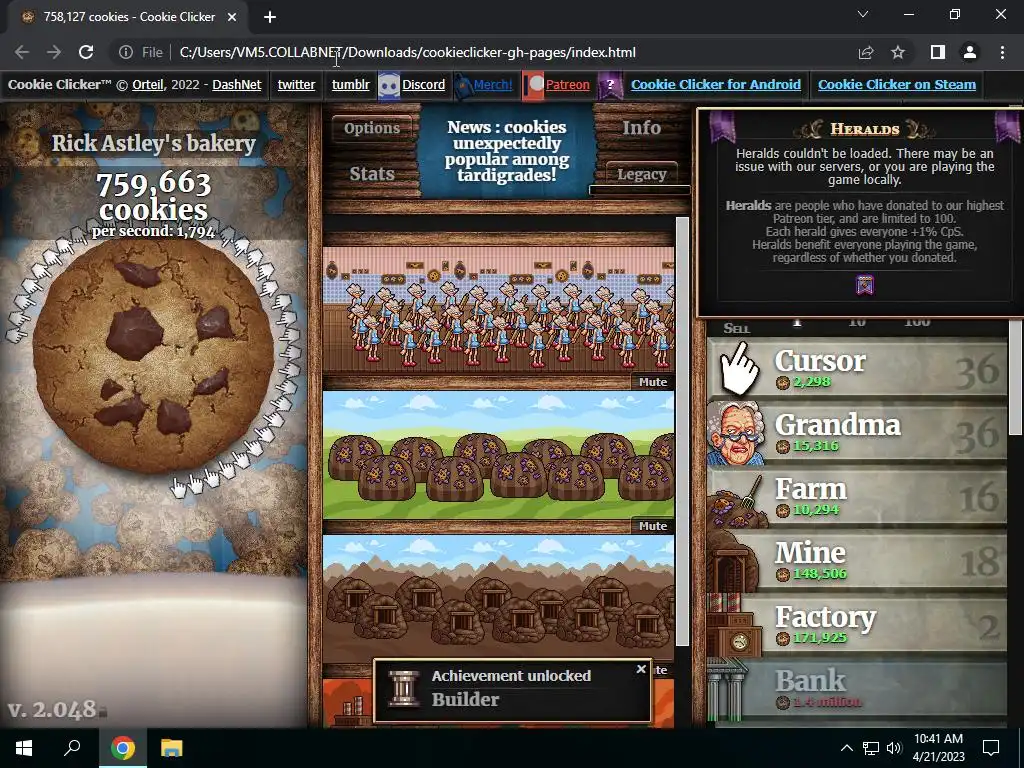Image resolution: width=1024 pixels, height=768 pixels.
Task: Open Cookie Clicker for Android link
Action: pyautogui.click(x=716, y=85)
